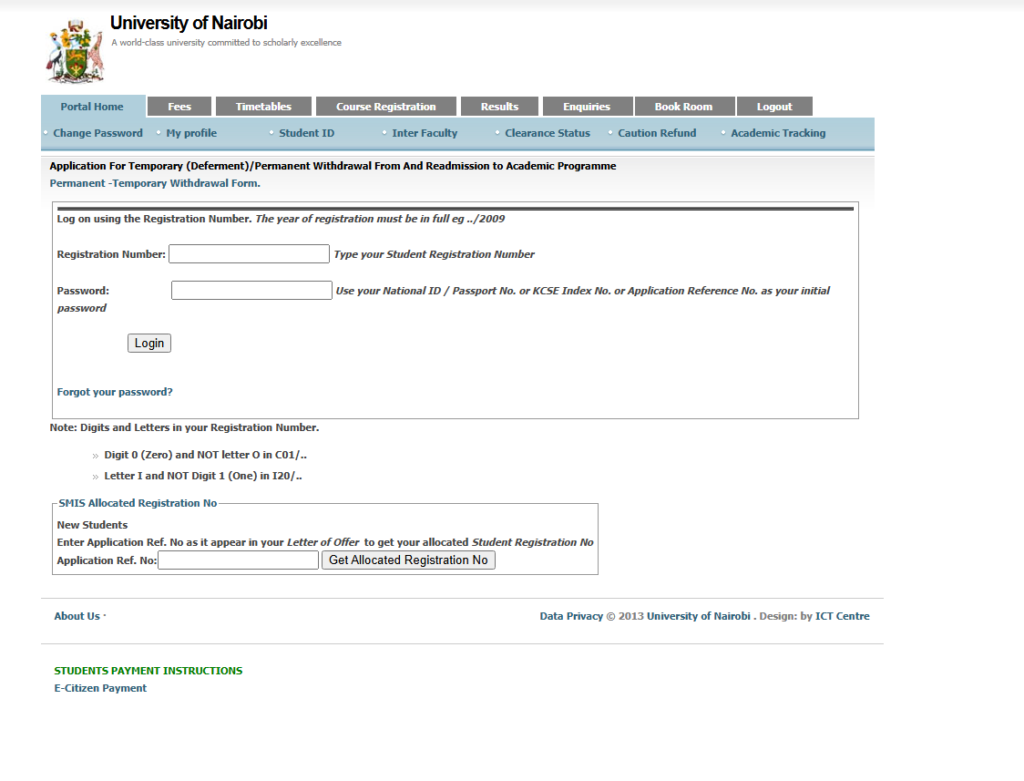Go to Academic Tracking in the submenu

point(778,133)
